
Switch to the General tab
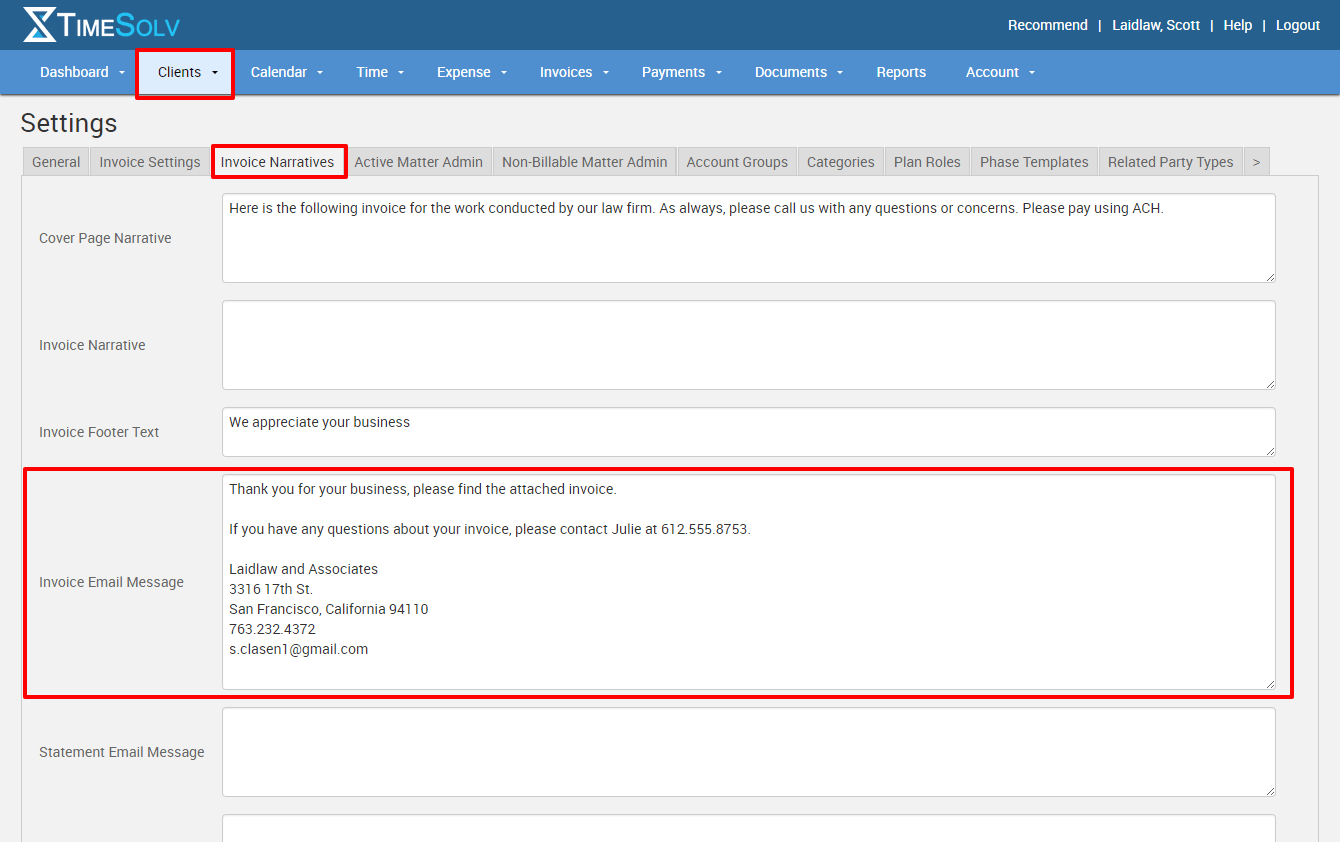55,161
